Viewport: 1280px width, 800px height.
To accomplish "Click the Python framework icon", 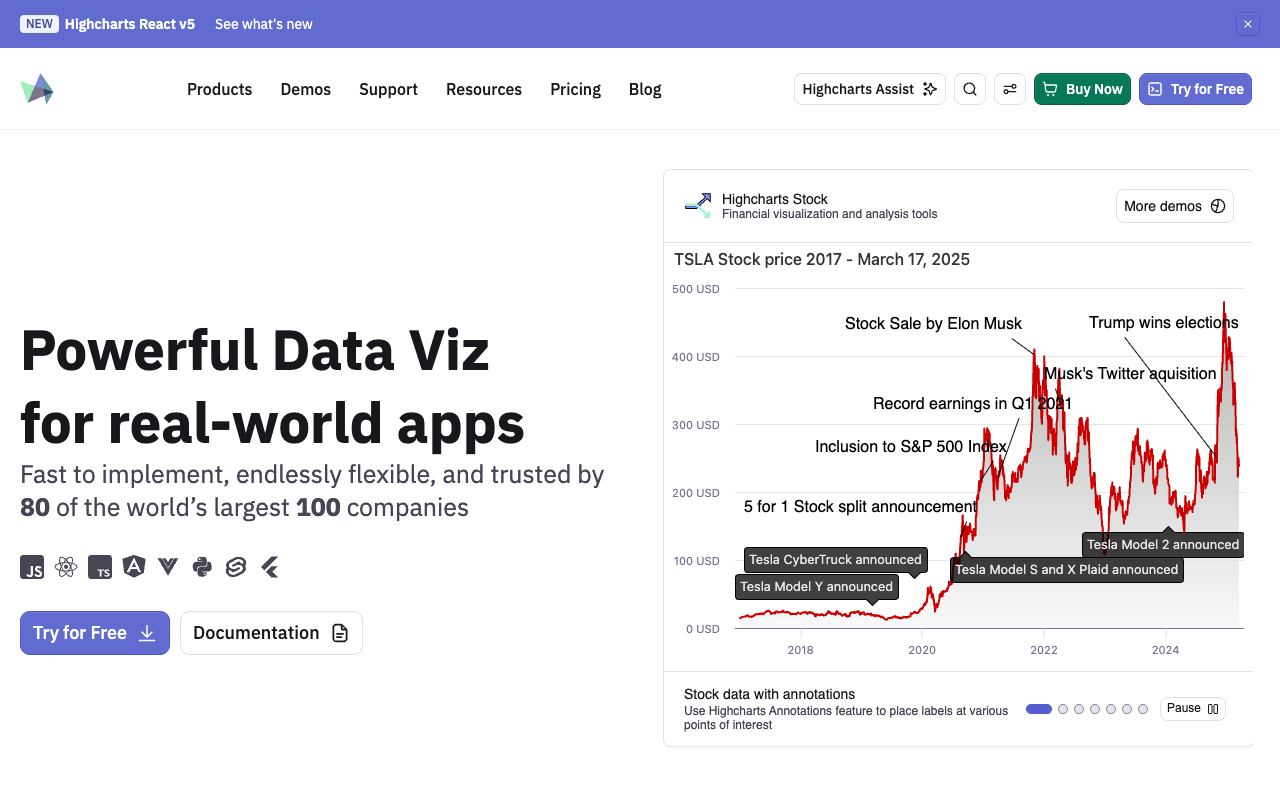I will (202, 567).
